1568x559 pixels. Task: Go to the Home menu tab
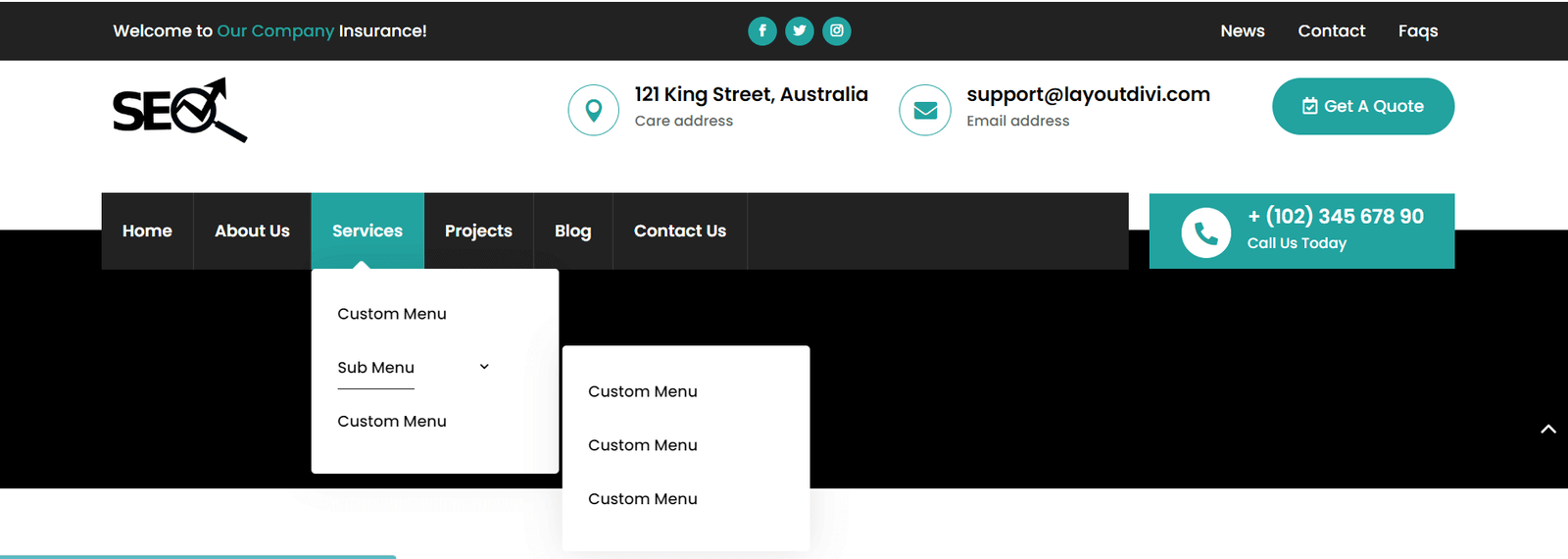(x=147, y=230)
